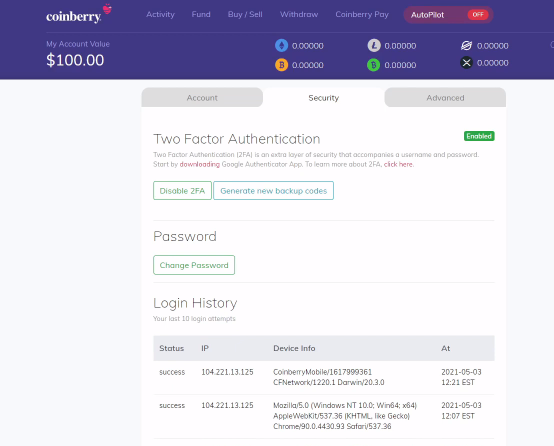Click the Disable 2FA button
Viewport: 554px width, 446px height.
182,191
